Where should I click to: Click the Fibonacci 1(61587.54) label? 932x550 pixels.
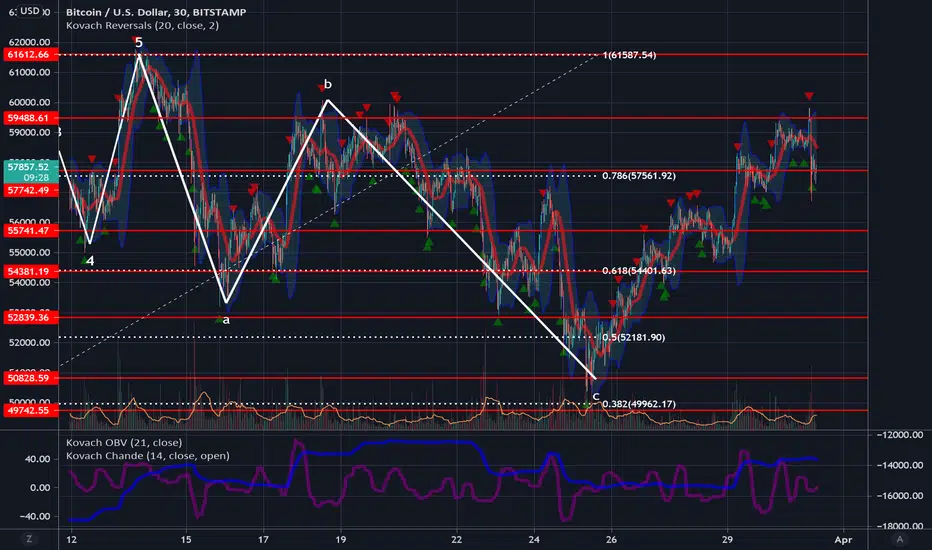click(x=629, y=55)
